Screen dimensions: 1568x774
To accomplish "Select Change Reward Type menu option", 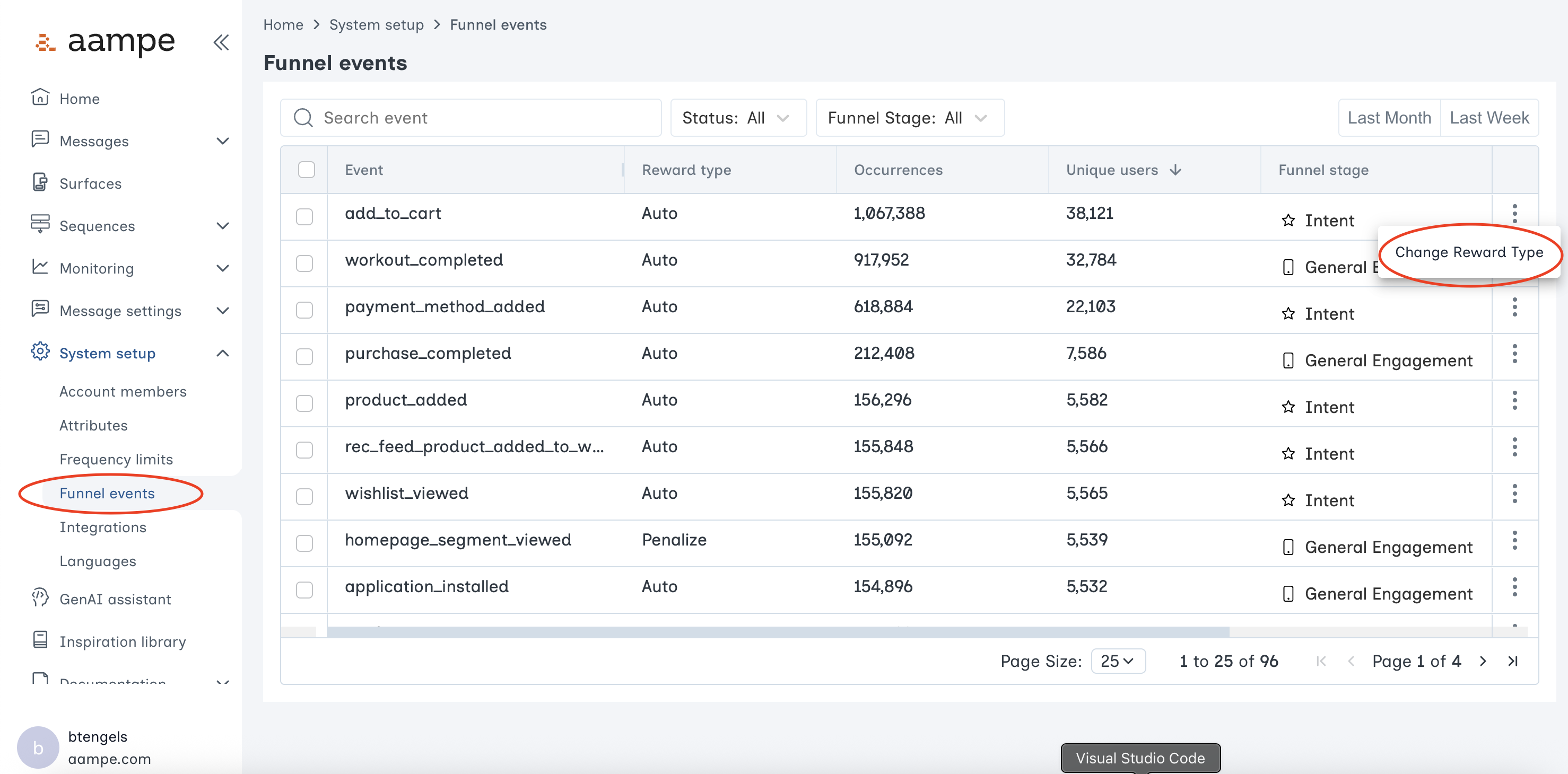I will 1469,252.
